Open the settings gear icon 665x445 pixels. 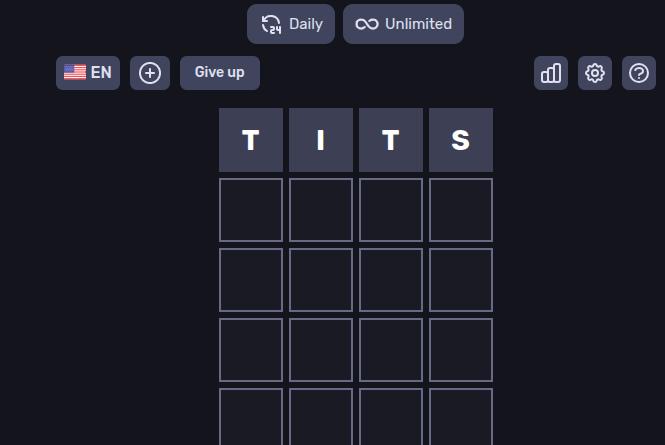595,73
